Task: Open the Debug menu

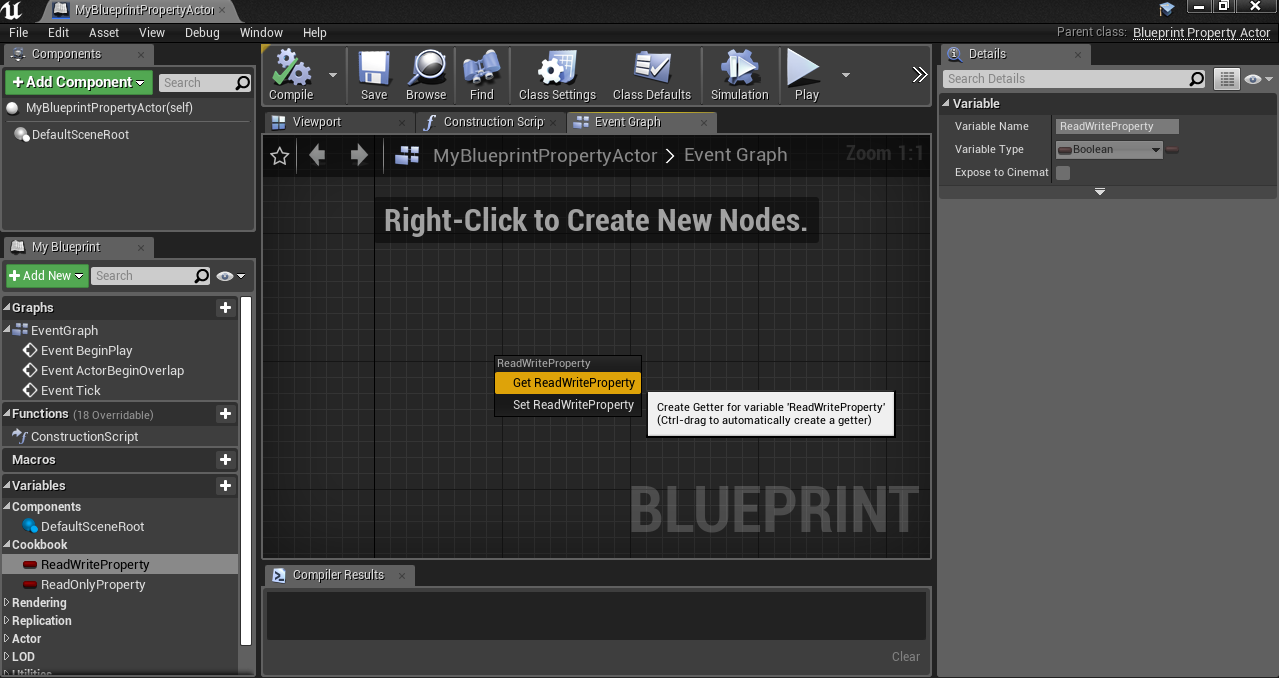Action: tap(202, 32)
